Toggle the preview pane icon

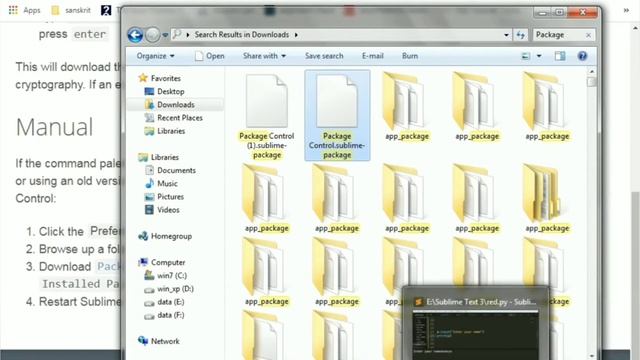[560, 56]
